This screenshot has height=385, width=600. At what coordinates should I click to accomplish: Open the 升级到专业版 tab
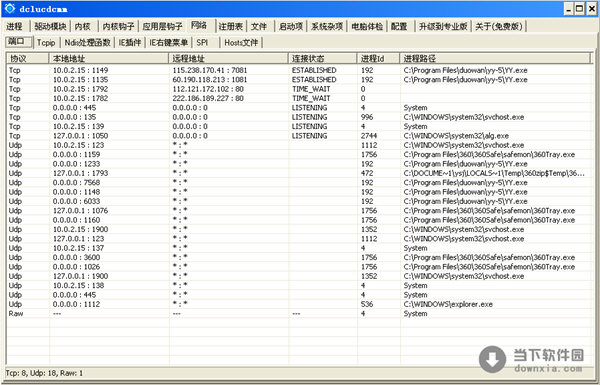coord(443,26)
